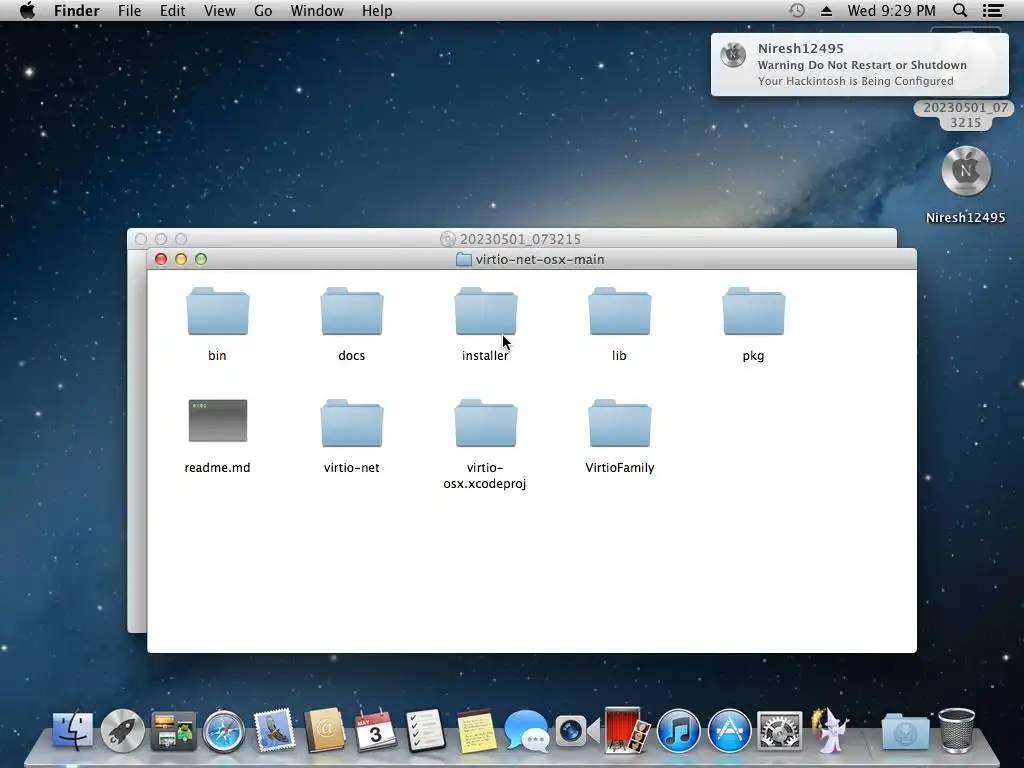The image size is (1024, 768).
Task: Open the Go menu
Action: (263, 11)
